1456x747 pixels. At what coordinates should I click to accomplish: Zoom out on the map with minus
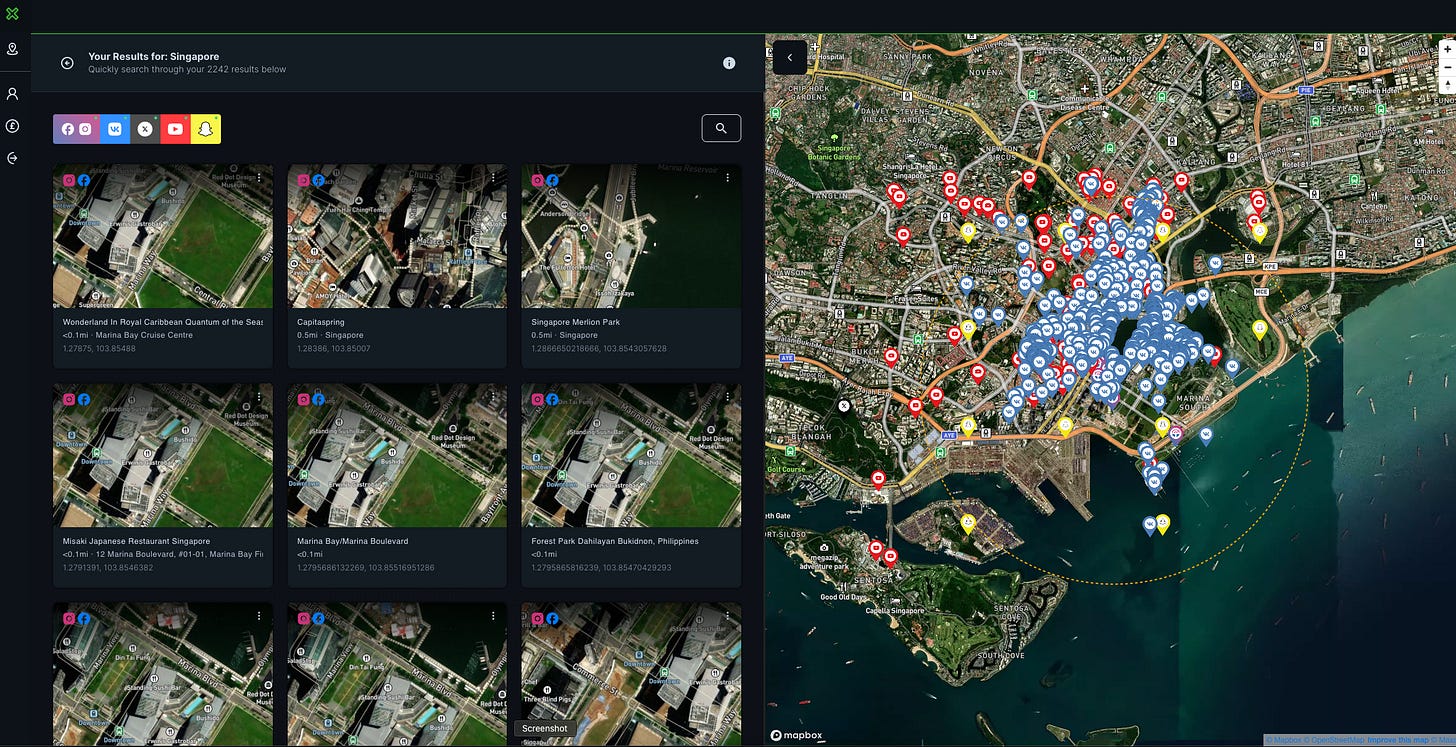(x=1447, y=67)
